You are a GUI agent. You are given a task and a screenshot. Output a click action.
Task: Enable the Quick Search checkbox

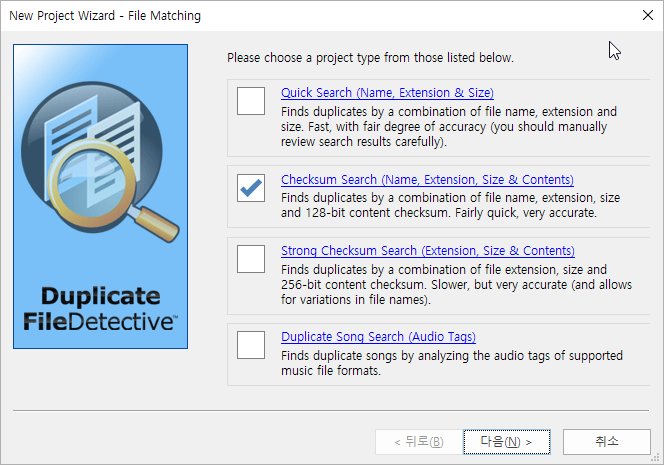click(x=251, y=101)
